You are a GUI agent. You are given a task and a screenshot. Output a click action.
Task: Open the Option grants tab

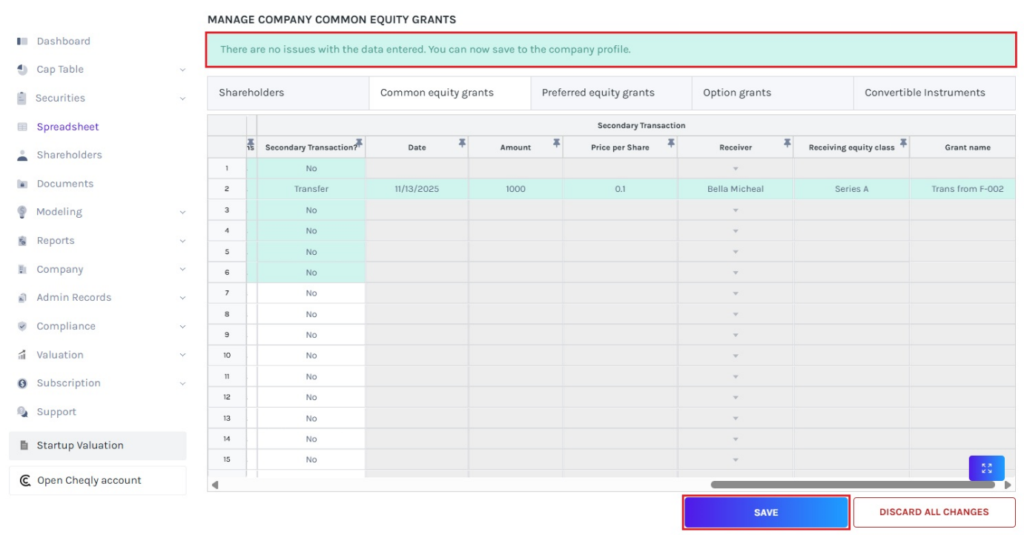pos(737,93)
